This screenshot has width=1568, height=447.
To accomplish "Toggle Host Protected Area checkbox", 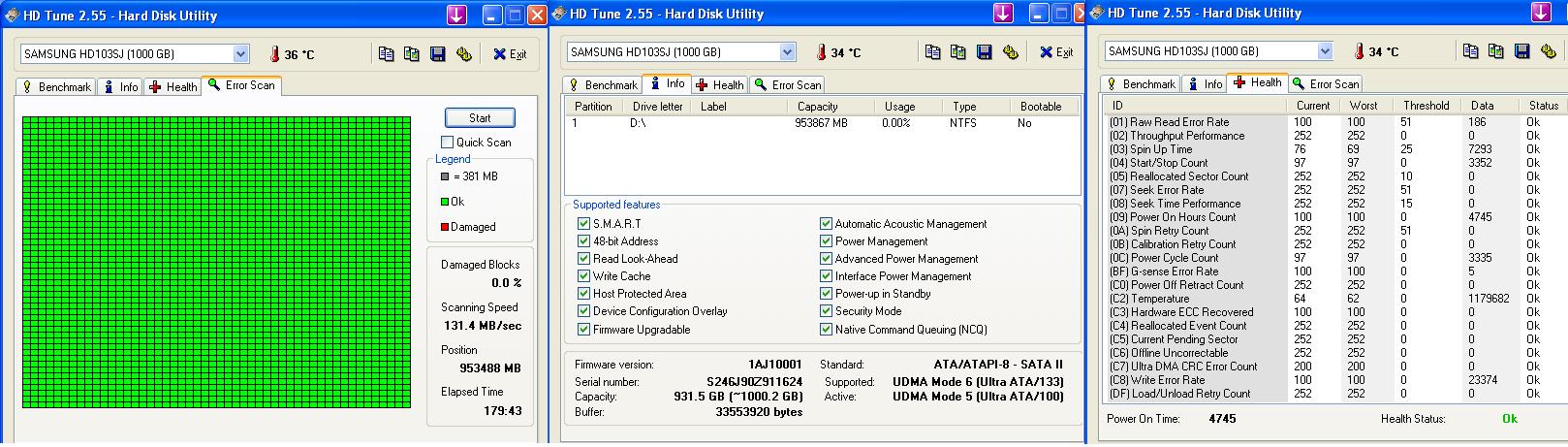I will pos(583,293).
